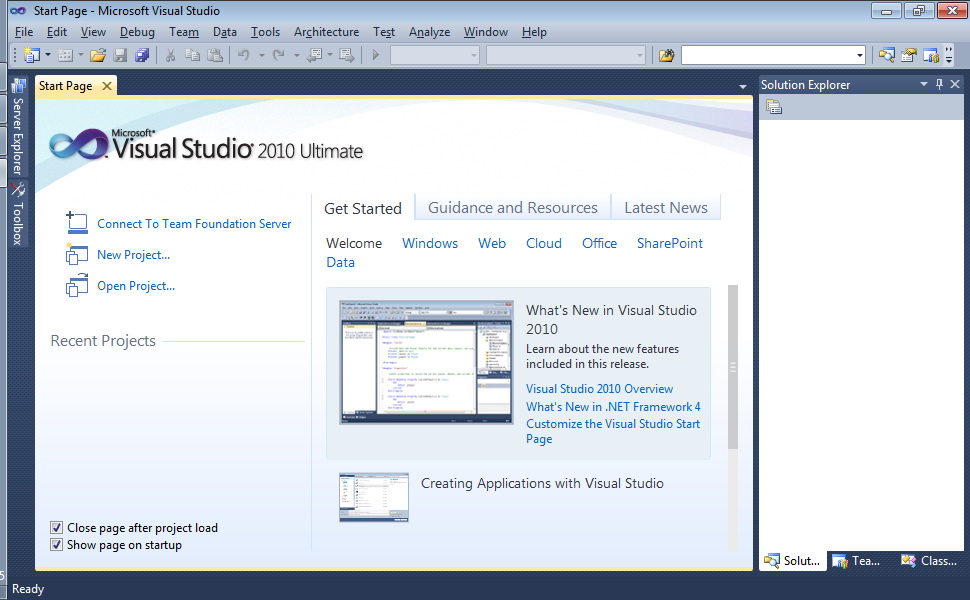Open the Navigate Backward dropdown arrow
This screenshot has height=600, width=970.
[x=330, y=55]
